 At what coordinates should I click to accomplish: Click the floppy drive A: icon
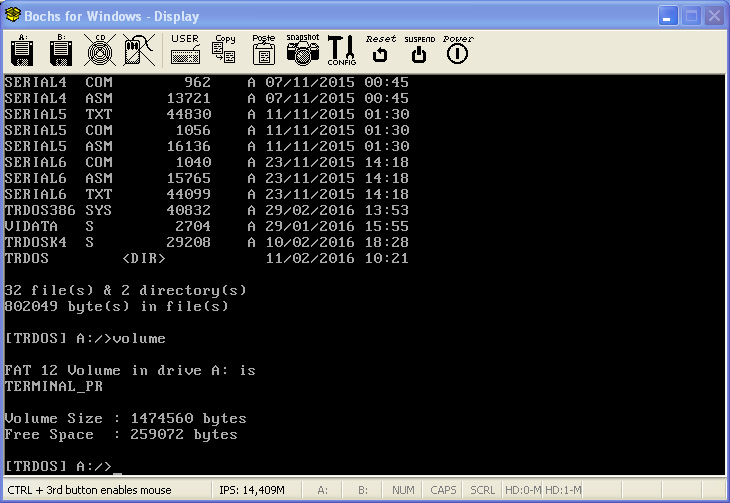tap(23, 50)
